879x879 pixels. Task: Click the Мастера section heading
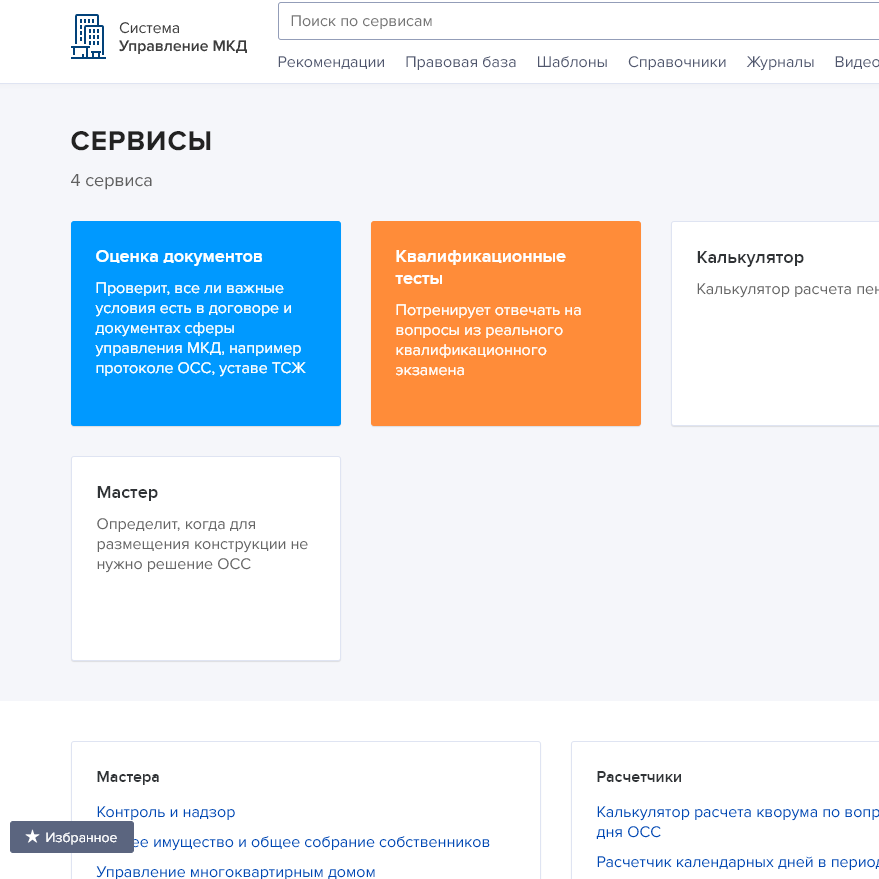(x=128, y=777)
